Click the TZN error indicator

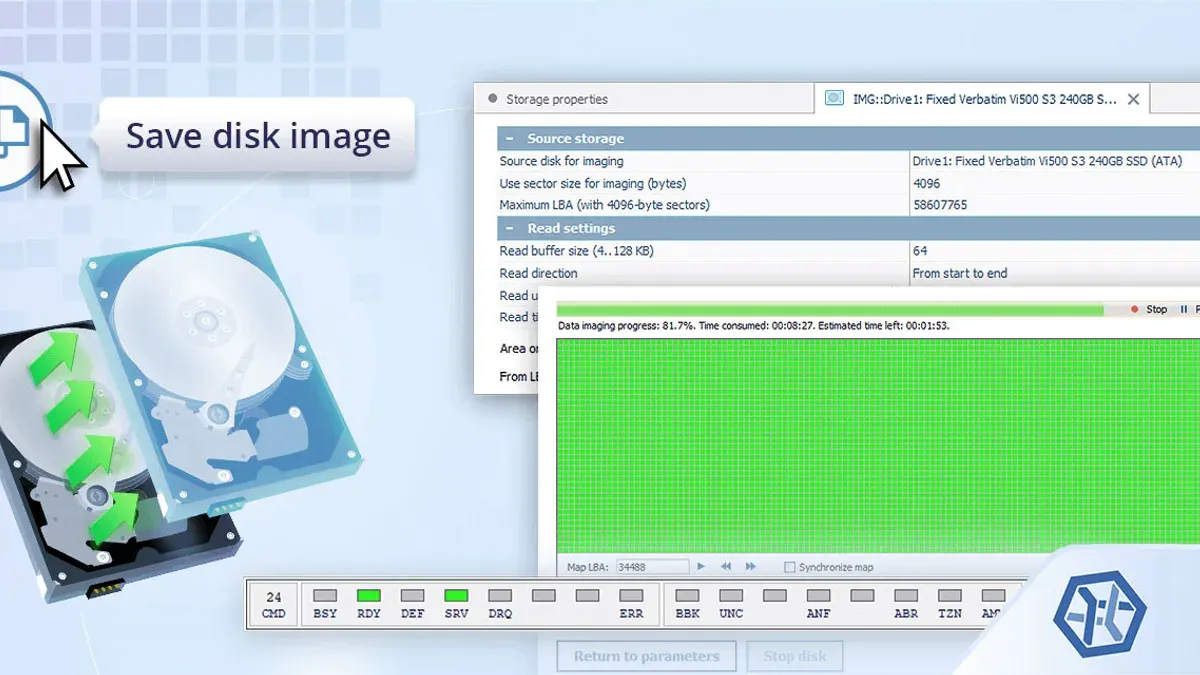point(950,596)
